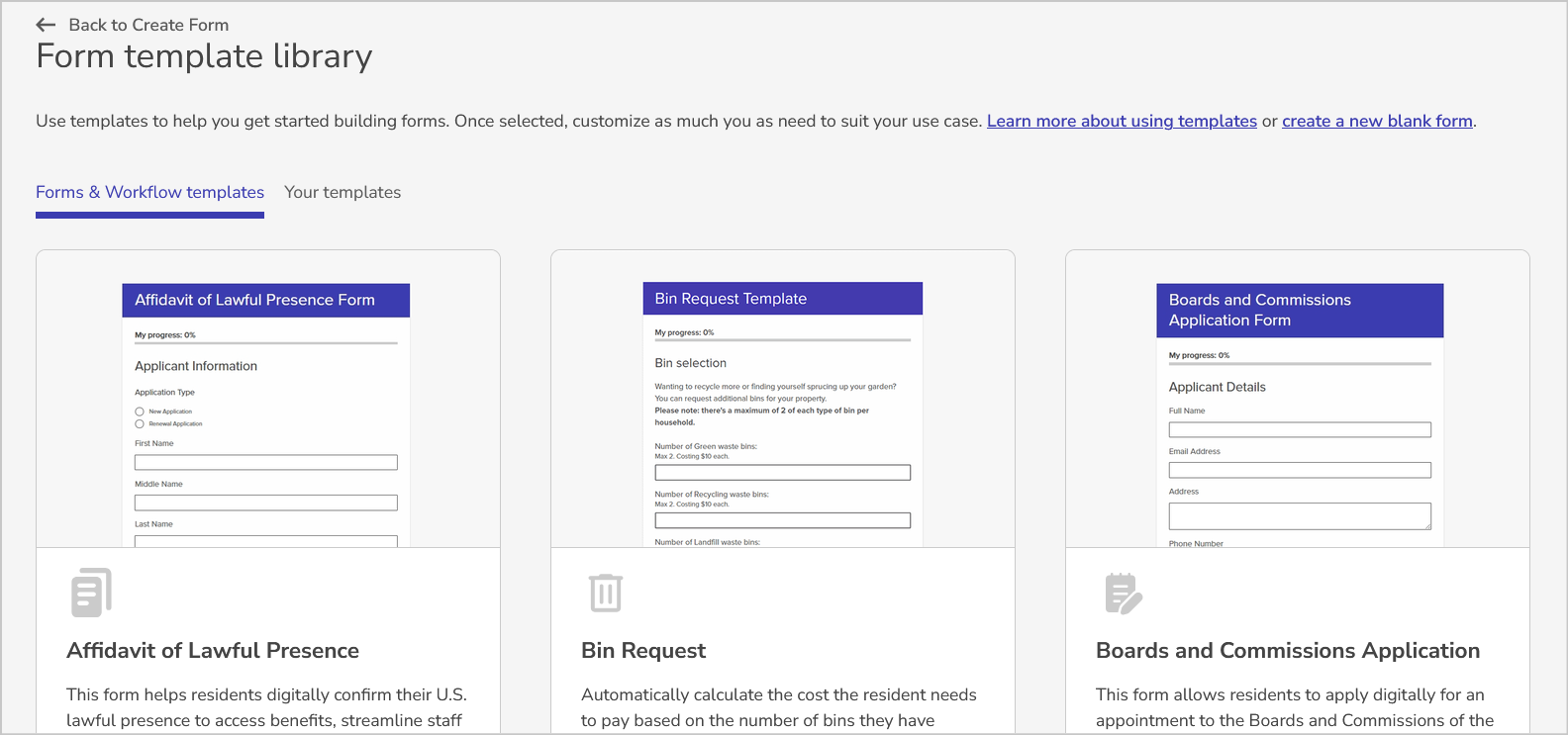Go back to Create Form
Screen dimensions: 1568x735
pyautogui.click(x=148, y=25)
